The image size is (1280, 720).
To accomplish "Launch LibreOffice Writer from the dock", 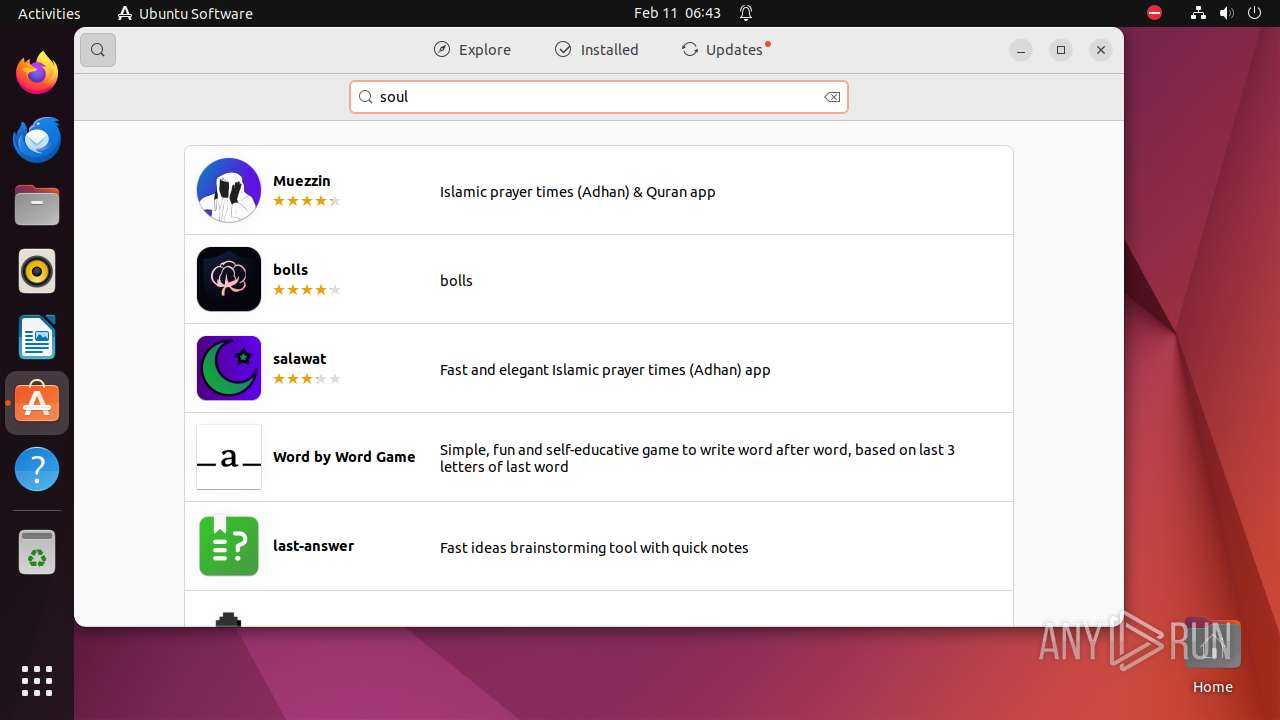I will pos(37,337).
